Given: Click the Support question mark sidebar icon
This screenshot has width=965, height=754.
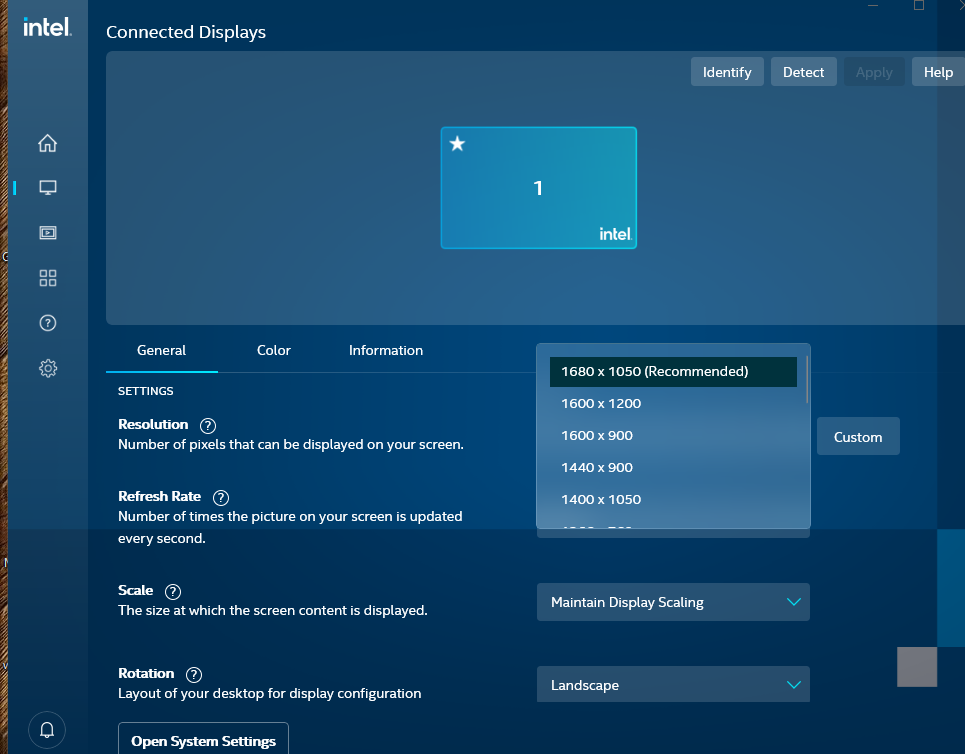Looking at the screenshot, I should click(47, 323).
